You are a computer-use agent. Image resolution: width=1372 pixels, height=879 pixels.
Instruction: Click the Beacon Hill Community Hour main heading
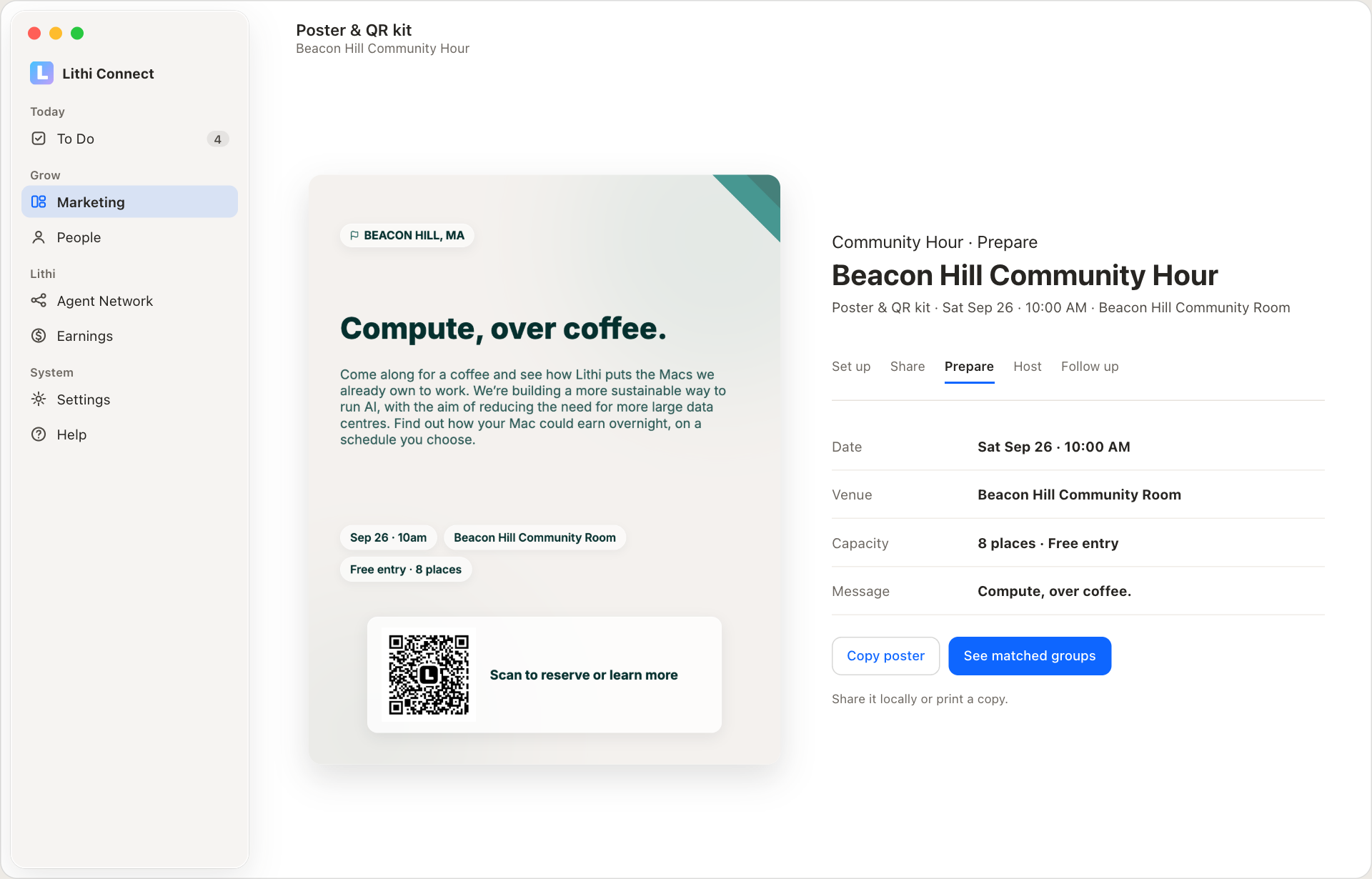(1025, 275)
